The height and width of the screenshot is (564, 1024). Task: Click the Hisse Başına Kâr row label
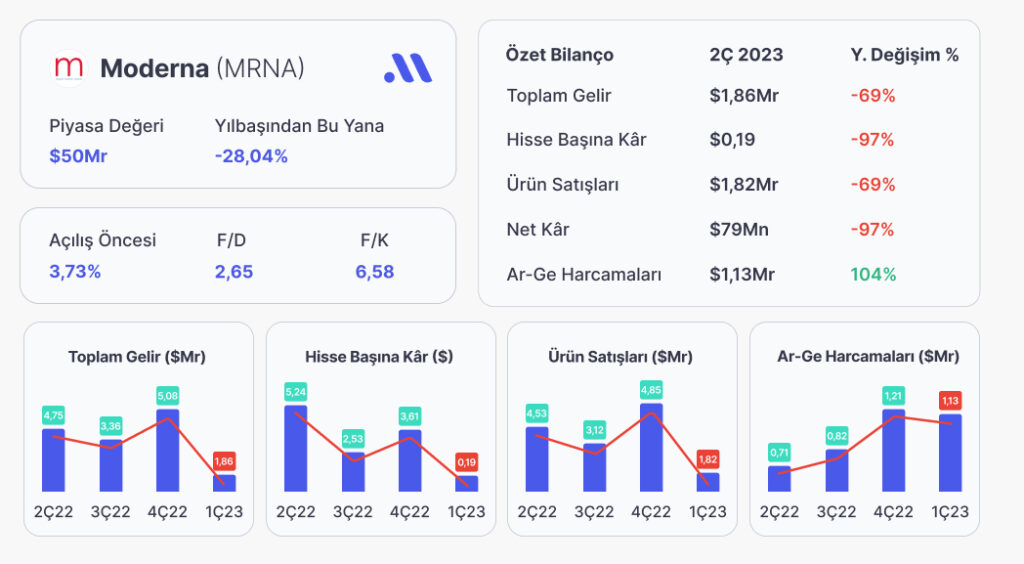pos(576,140)
